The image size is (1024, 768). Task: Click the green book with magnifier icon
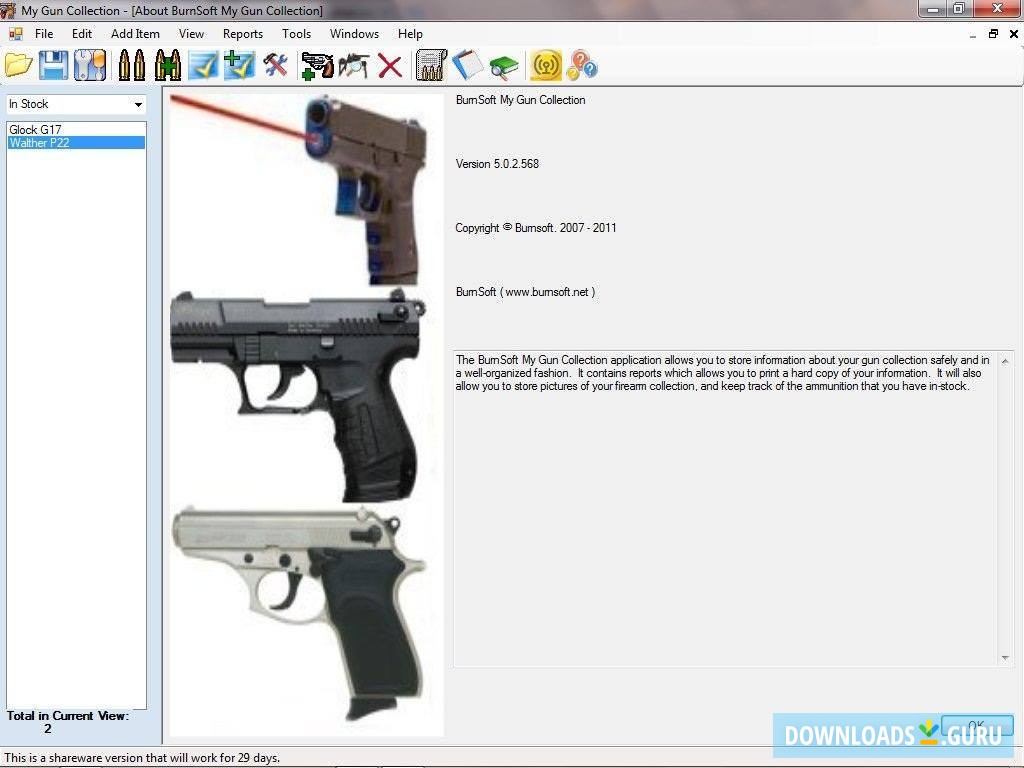[504, 66]
